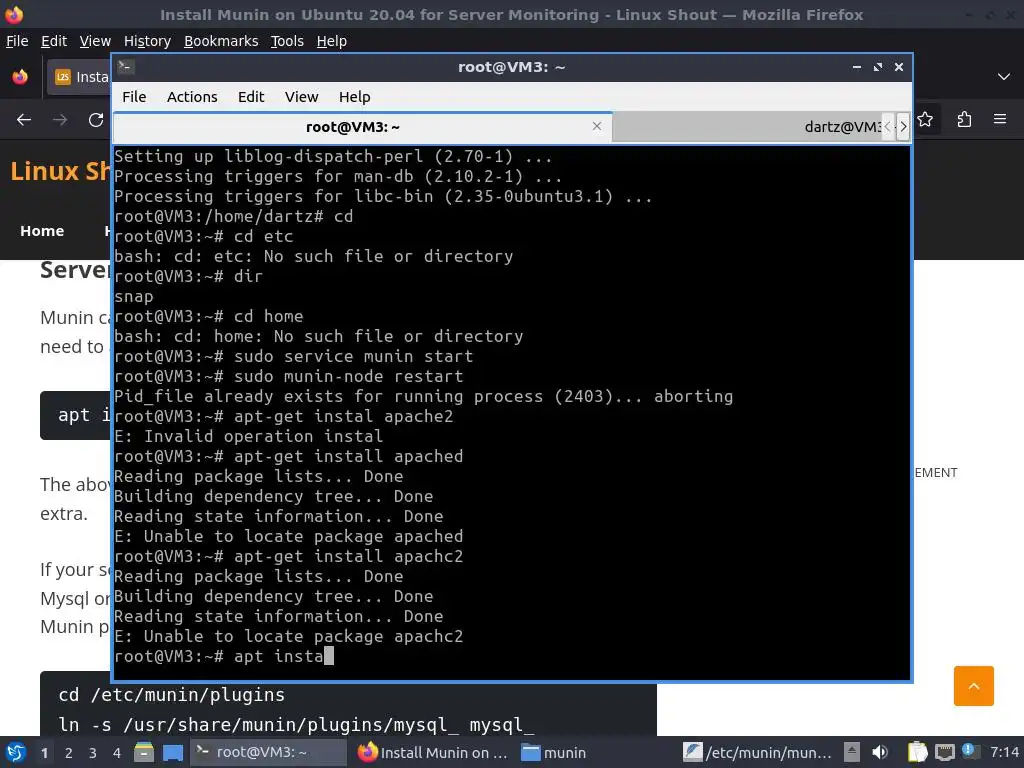
Task: Open the update notification tray icon
Action: [969, 750]
